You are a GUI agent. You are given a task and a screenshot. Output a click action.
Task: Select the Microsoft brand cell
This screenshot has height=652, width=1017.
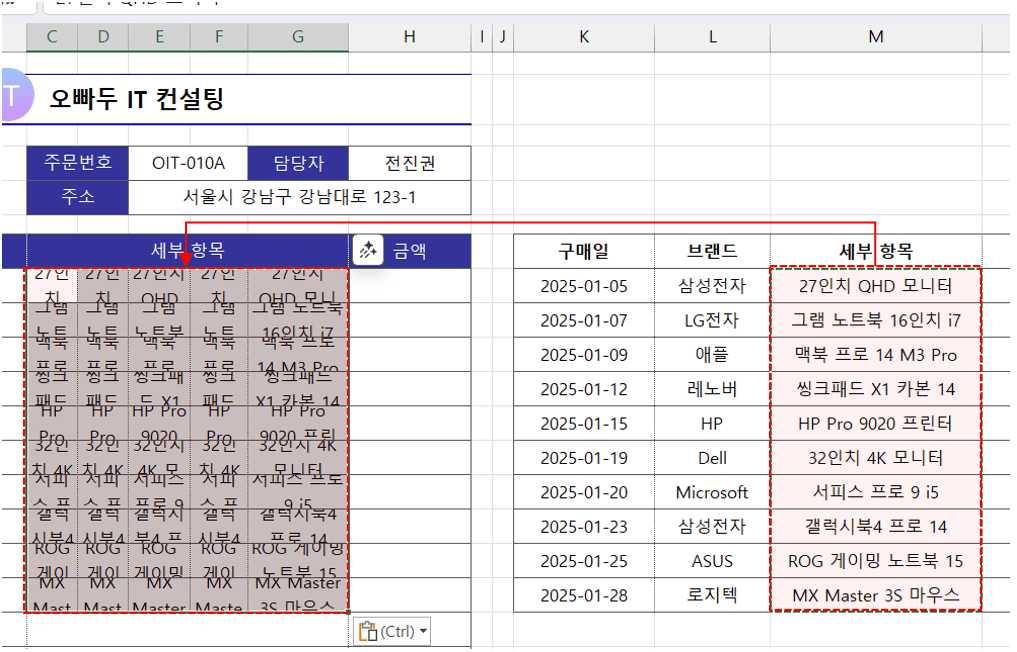712,492
